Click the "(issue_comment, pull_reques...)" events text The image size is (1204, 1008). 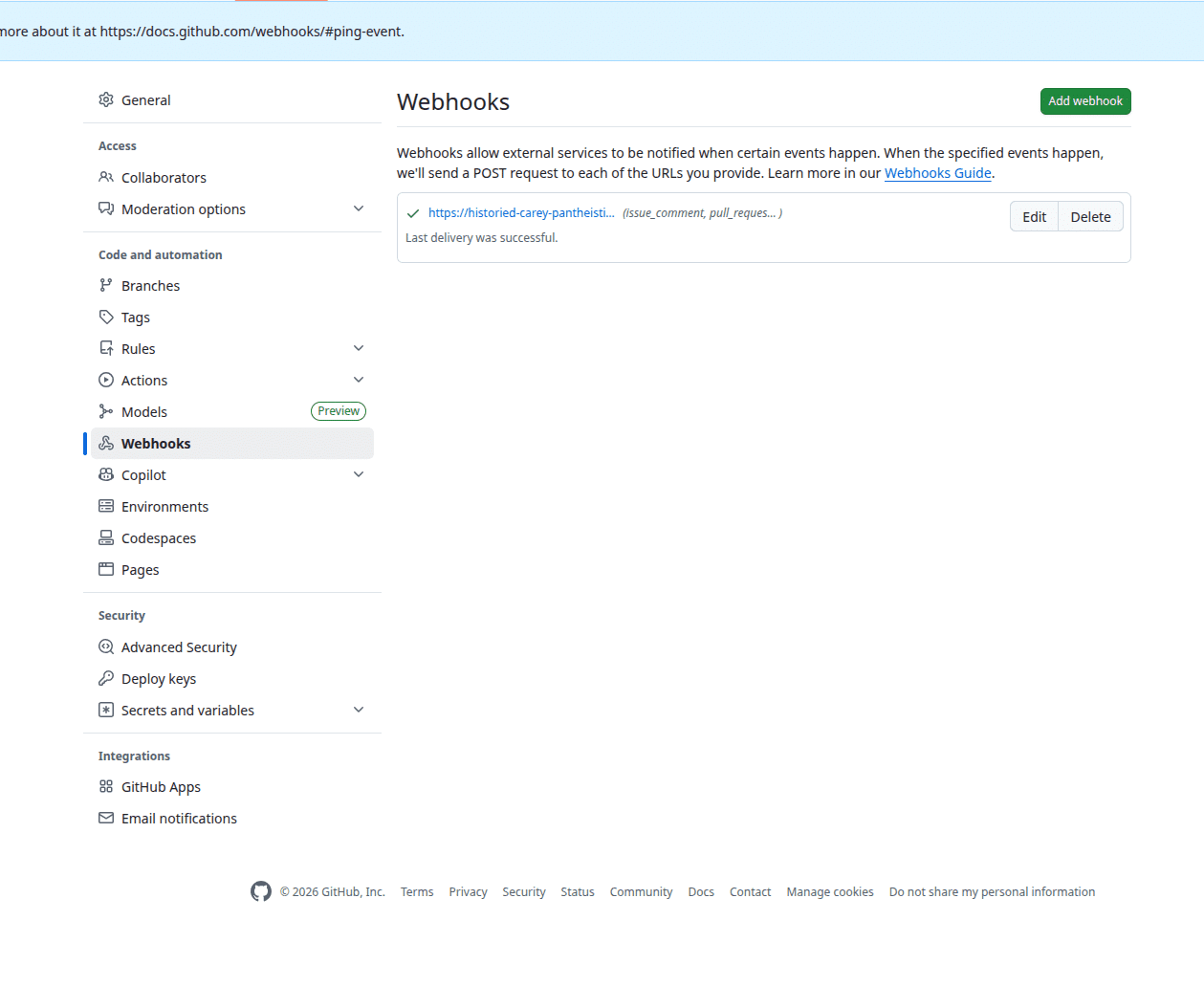tap(702, 213)
